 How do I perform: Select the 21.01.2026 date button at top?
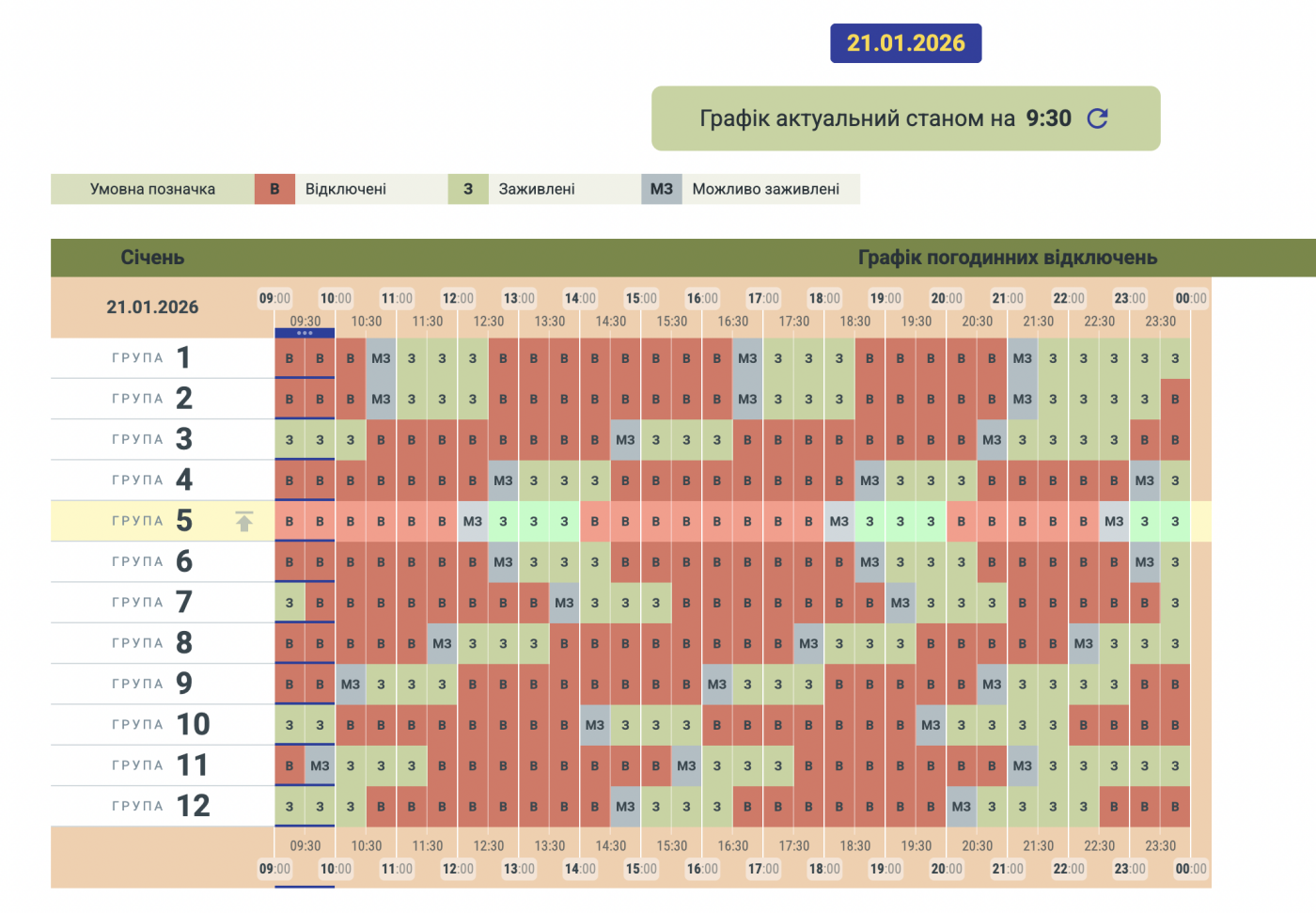905,43
